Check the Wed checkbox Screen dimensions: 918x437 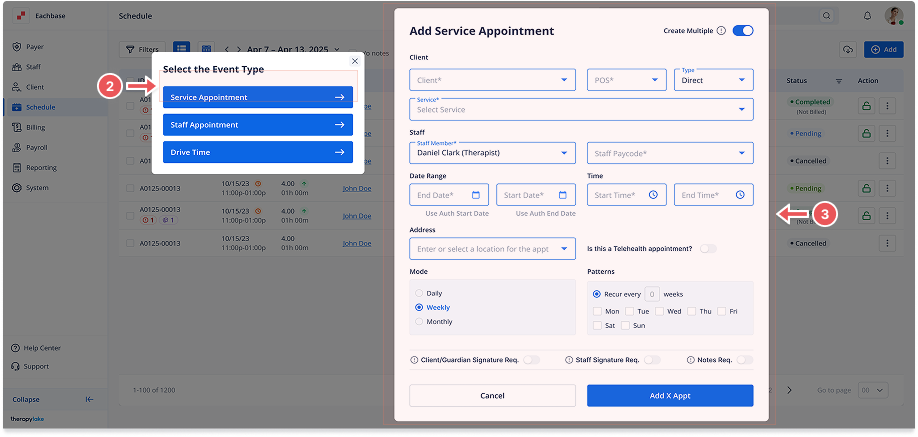pyautogui.click(x=659, y=311)
